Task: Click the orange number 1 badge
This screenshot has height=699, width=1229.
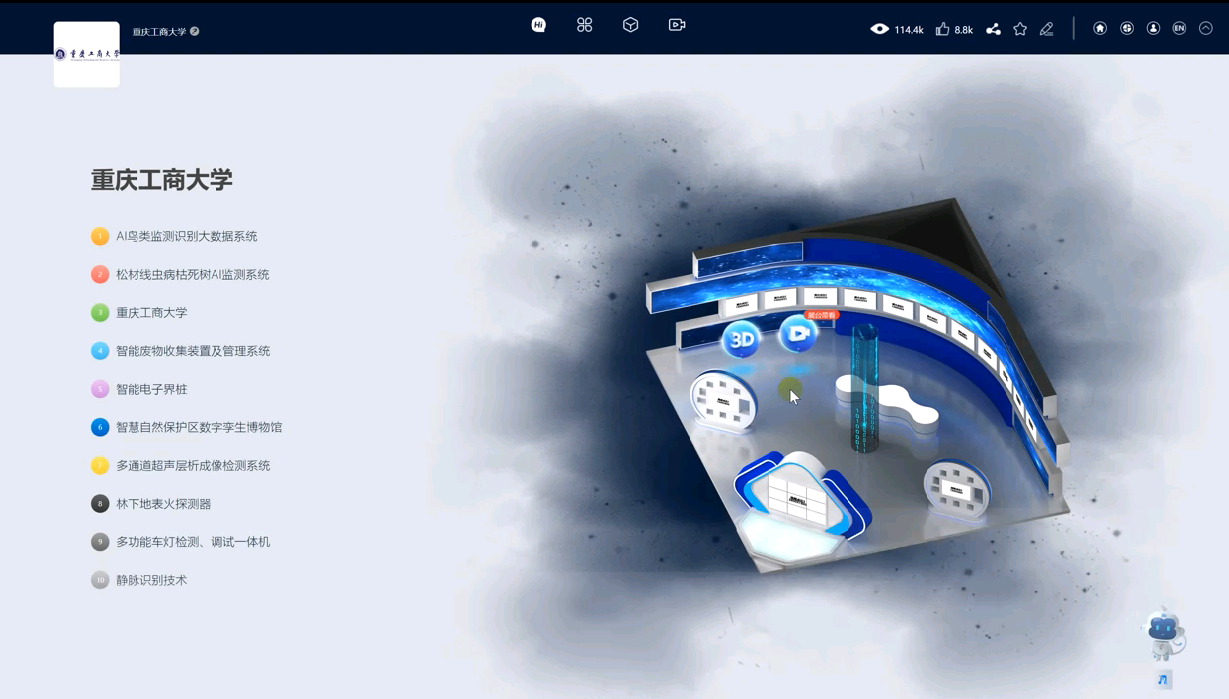Action: 100,236
